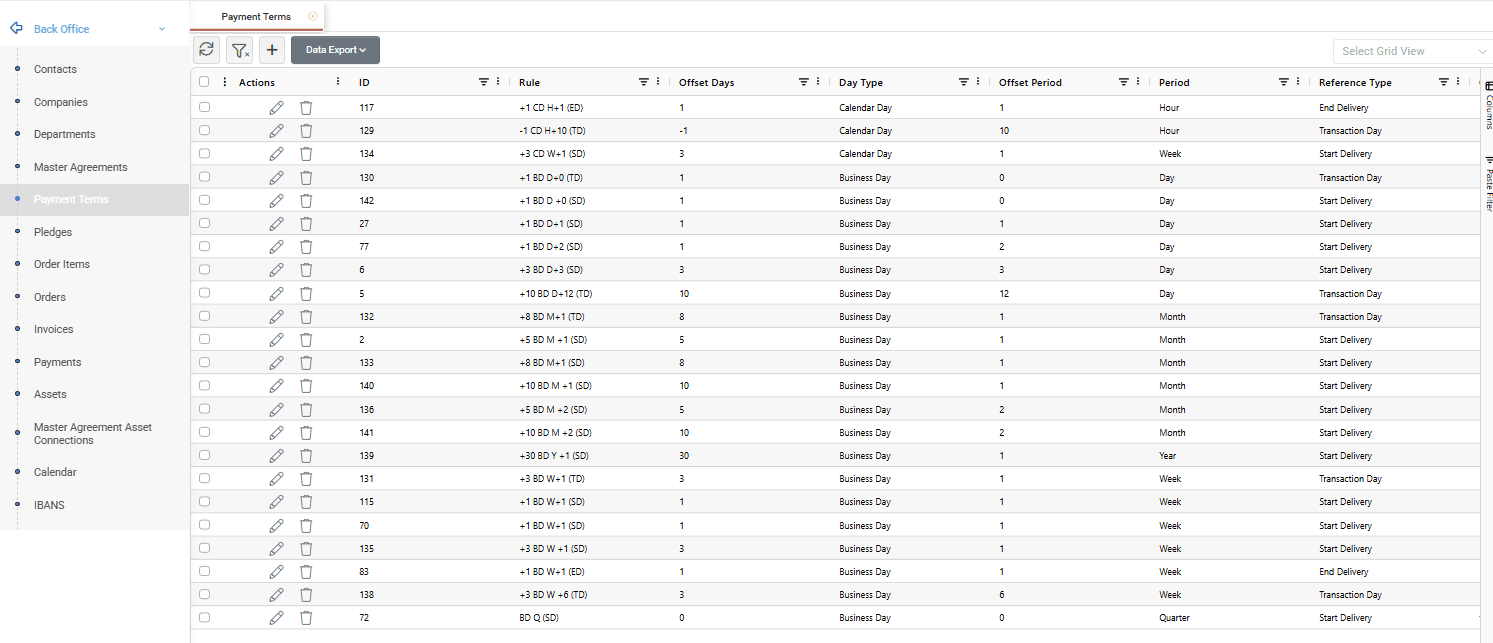Edit payment term ID 117
Image resolution: width=1493 pixels, height=643 pixels.
277,108
